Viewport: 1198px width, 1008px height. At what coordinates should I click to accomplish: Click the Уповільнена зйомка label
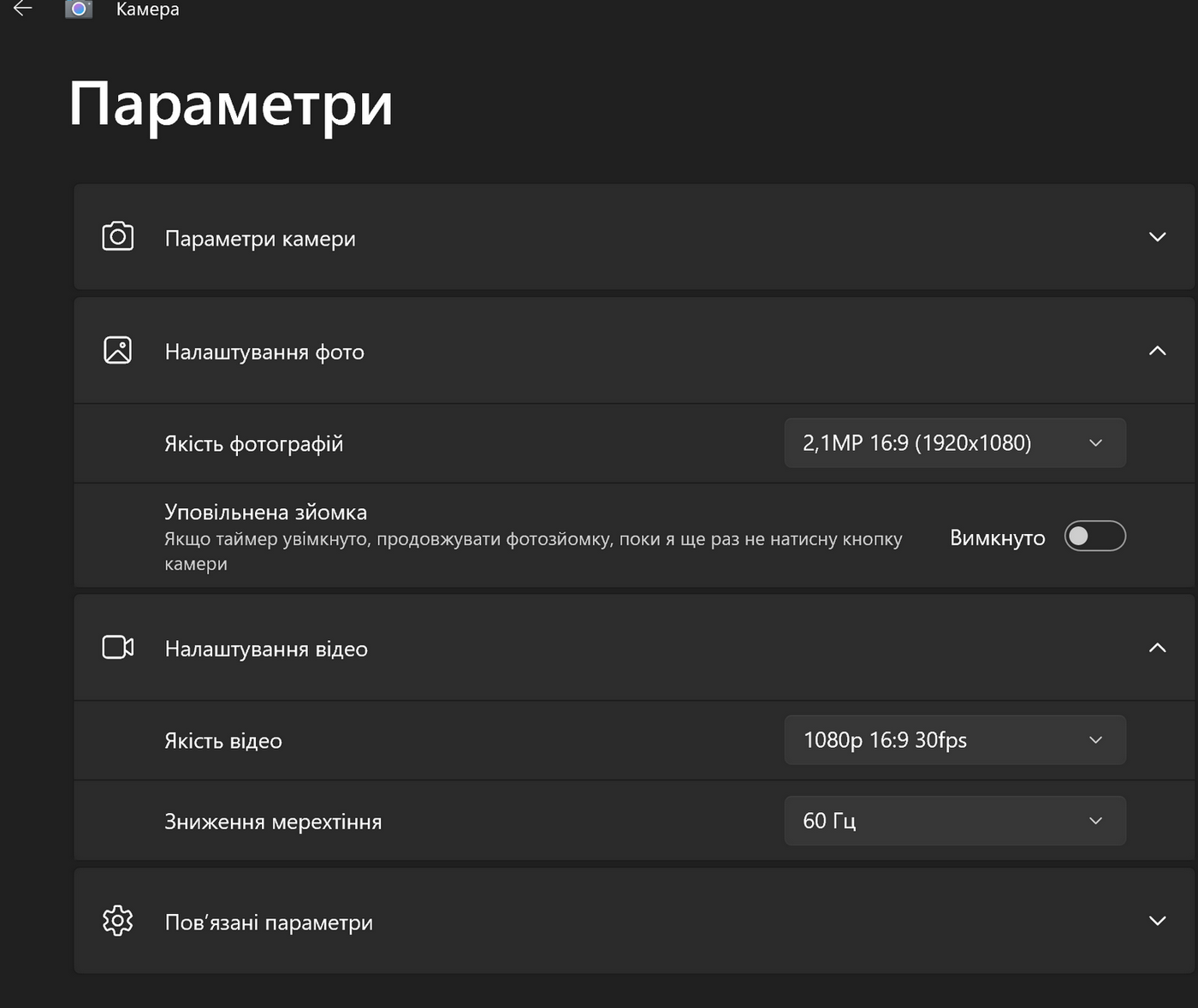tap(266, 512)
